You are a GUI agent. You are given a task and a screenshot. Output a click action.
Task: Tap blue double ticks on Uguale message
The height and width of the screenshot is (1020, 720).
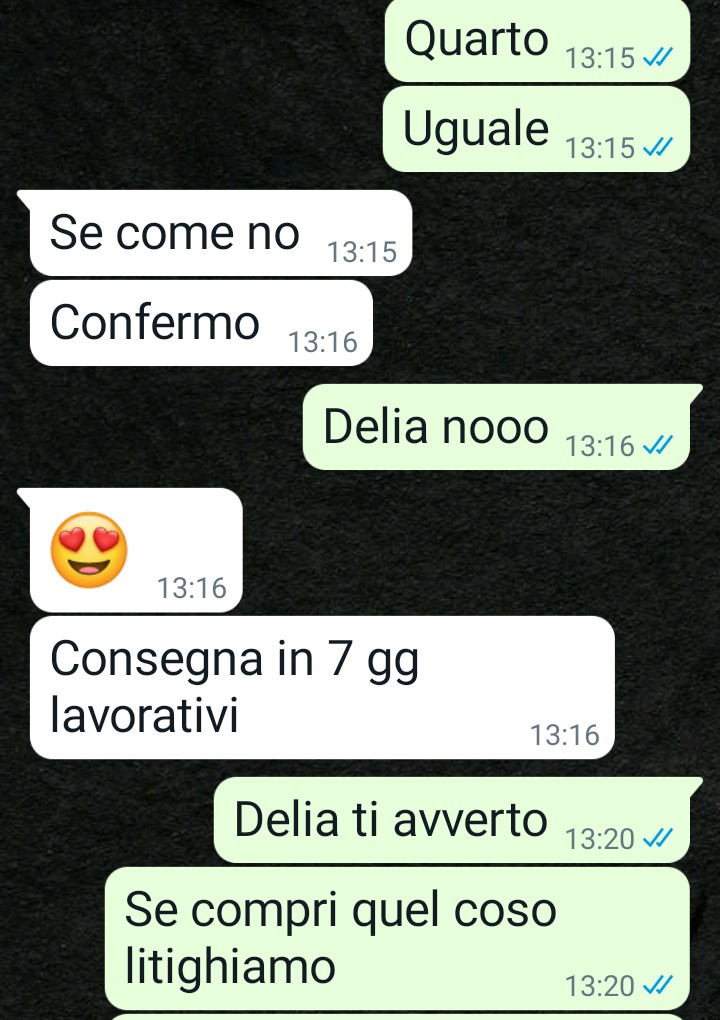[x=658, y=148]
